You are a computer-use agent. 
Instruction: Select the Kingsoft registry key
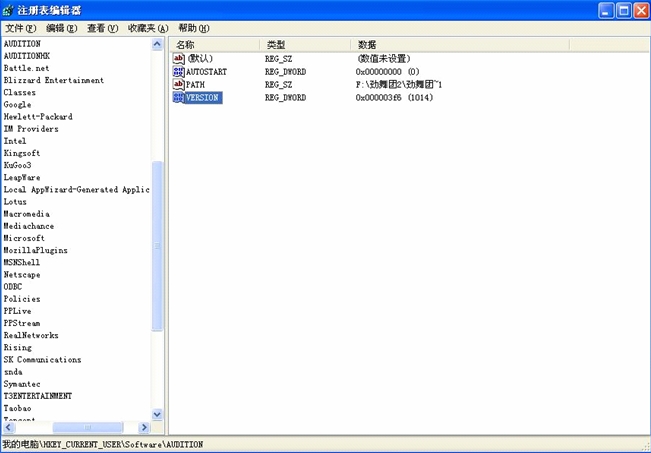click(x=22, y=153)
